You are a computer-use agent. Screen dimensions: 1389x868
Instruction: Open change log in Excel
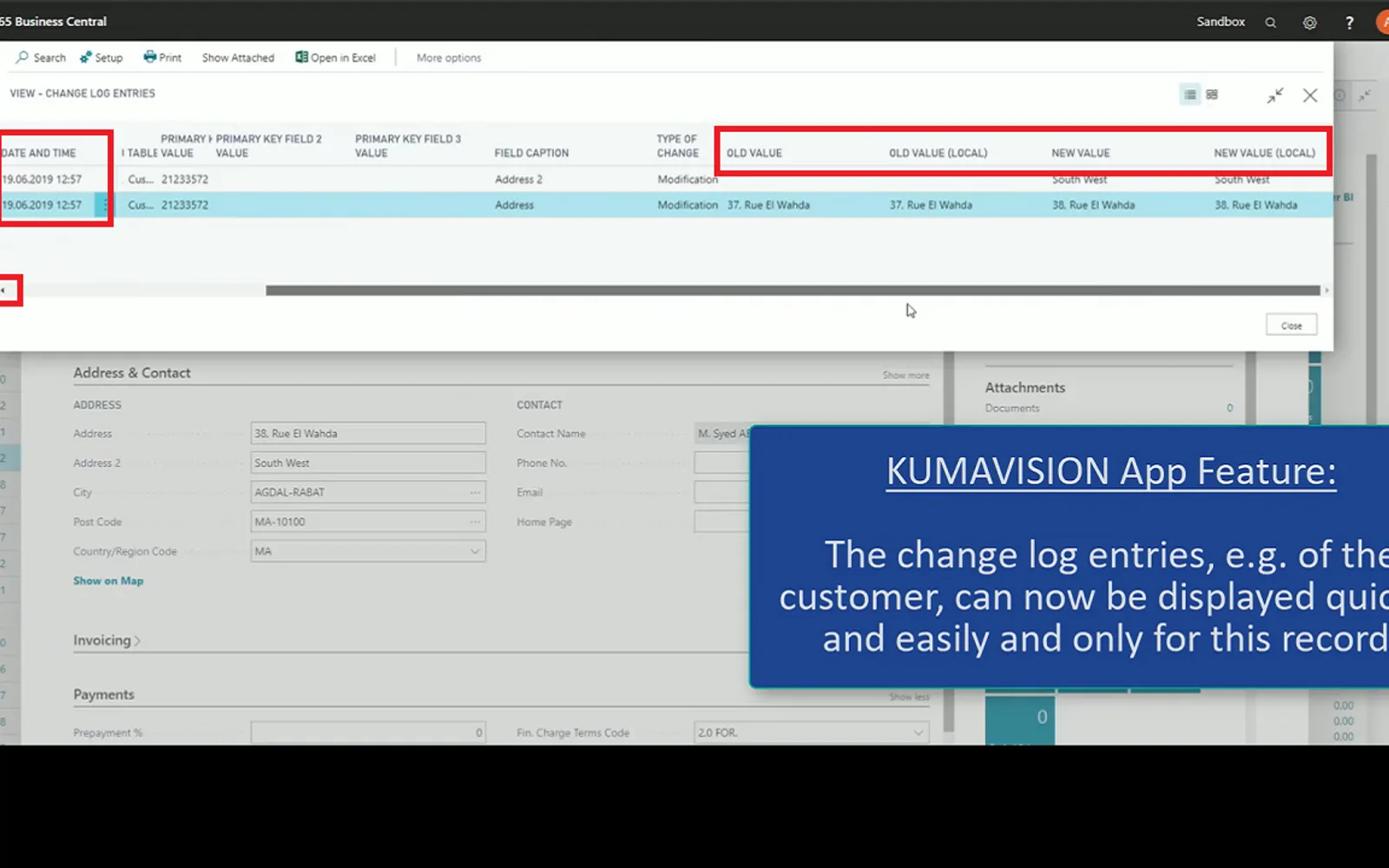coord(335,57)
